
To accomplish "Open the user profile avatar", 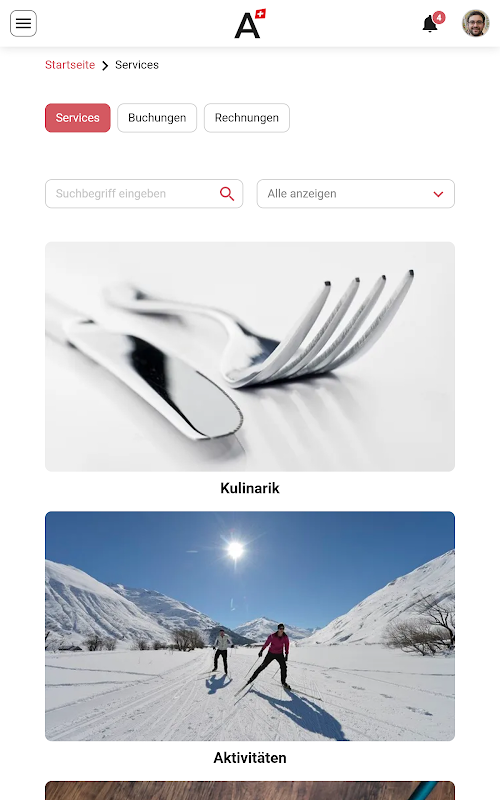I will point(476,23).
